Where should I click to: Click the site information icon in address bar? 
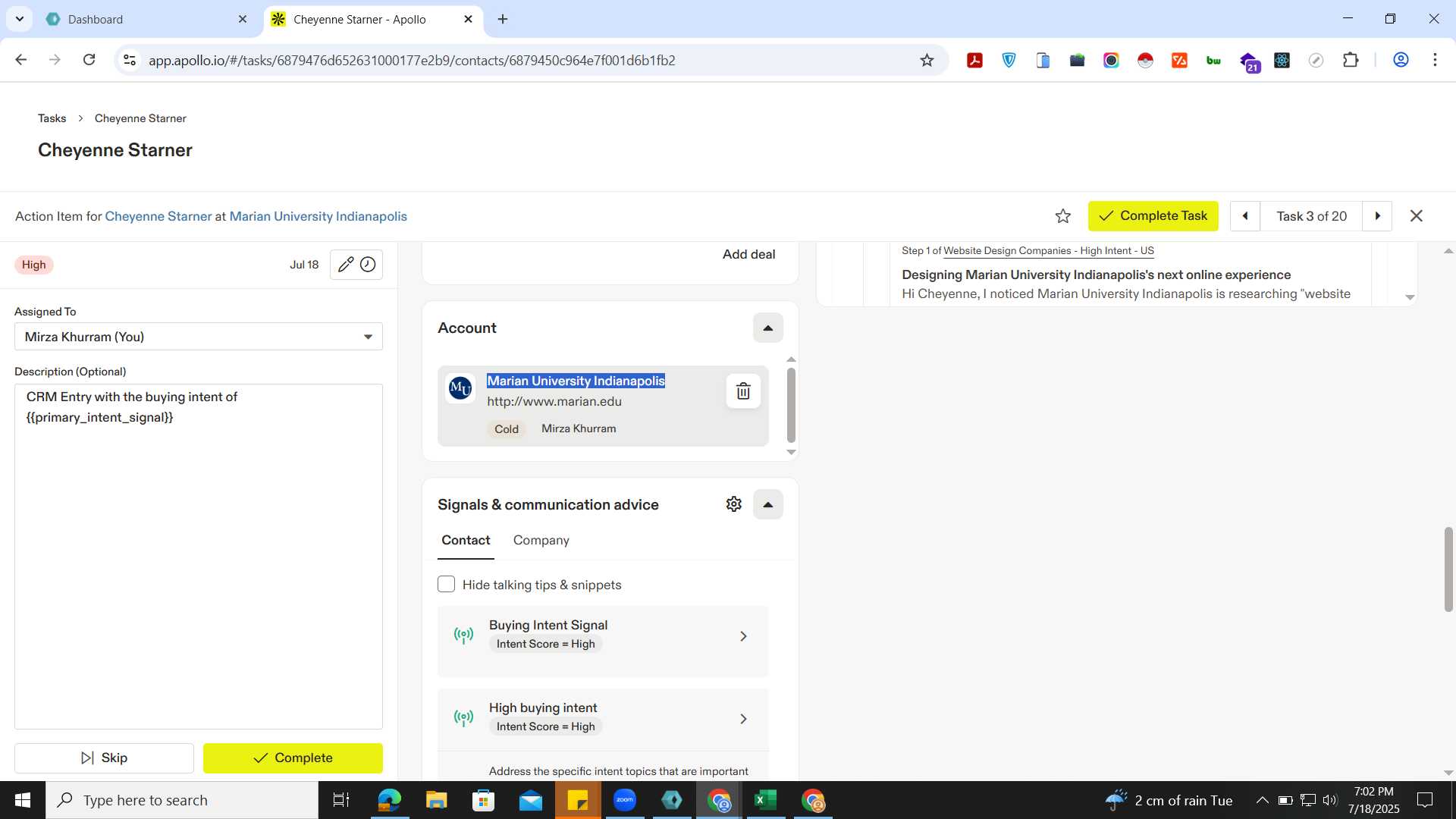coord(130,60)
